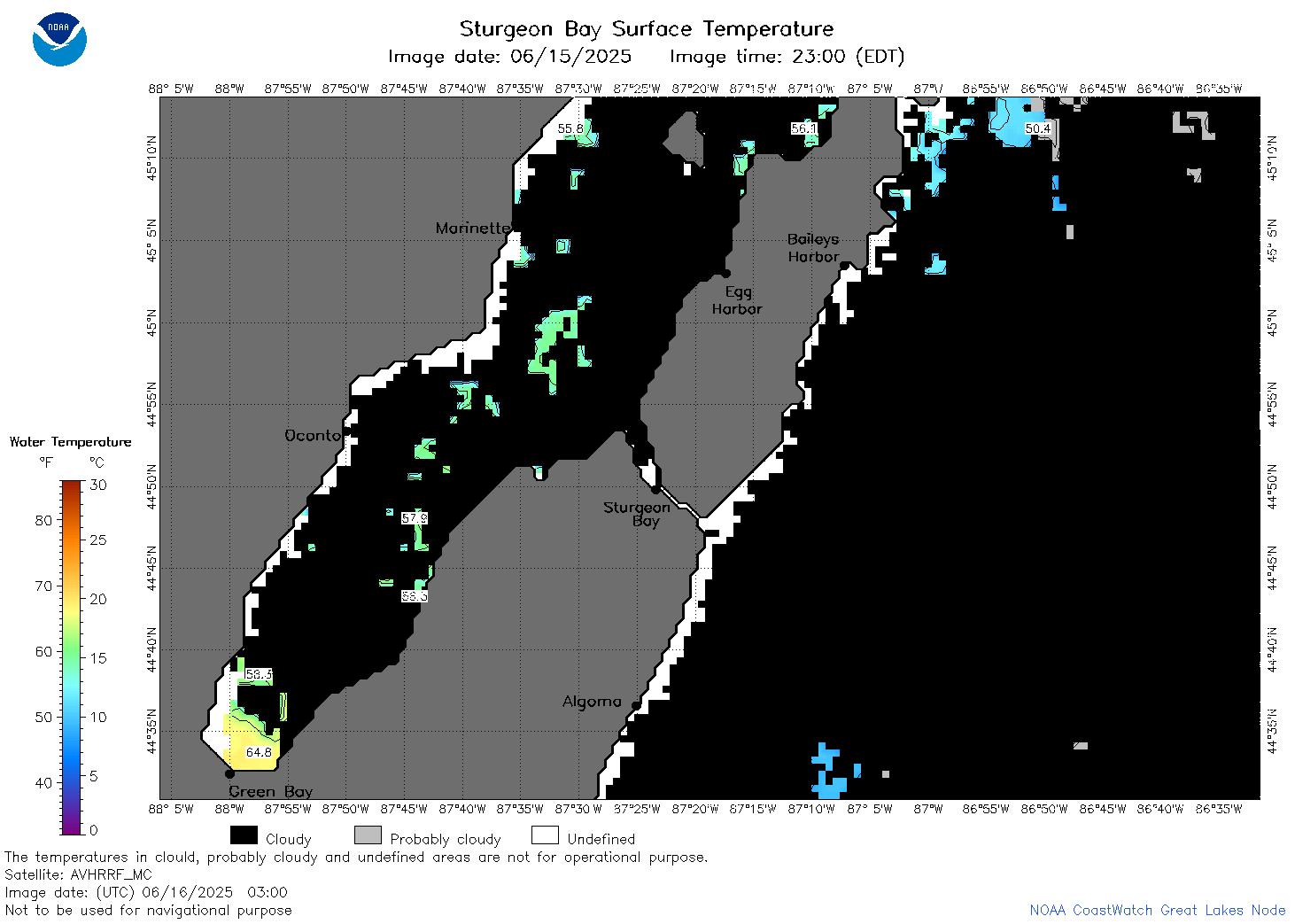Click the 30 °C scale label
1295x924 pixels.
pyautogui.click(x=98, y=485)
